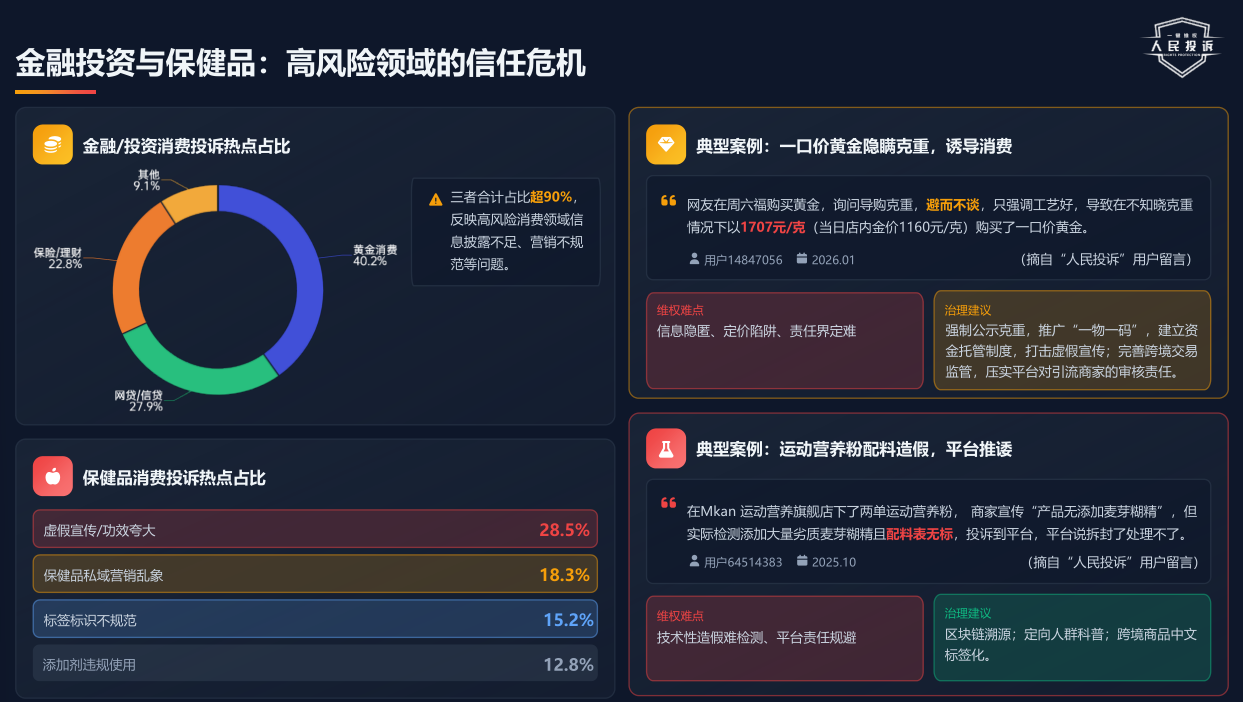Click the 保健品私域营销乱象 bar
Image resolution: width=1243 pixels, height=702 pixels.
point(315,574)
